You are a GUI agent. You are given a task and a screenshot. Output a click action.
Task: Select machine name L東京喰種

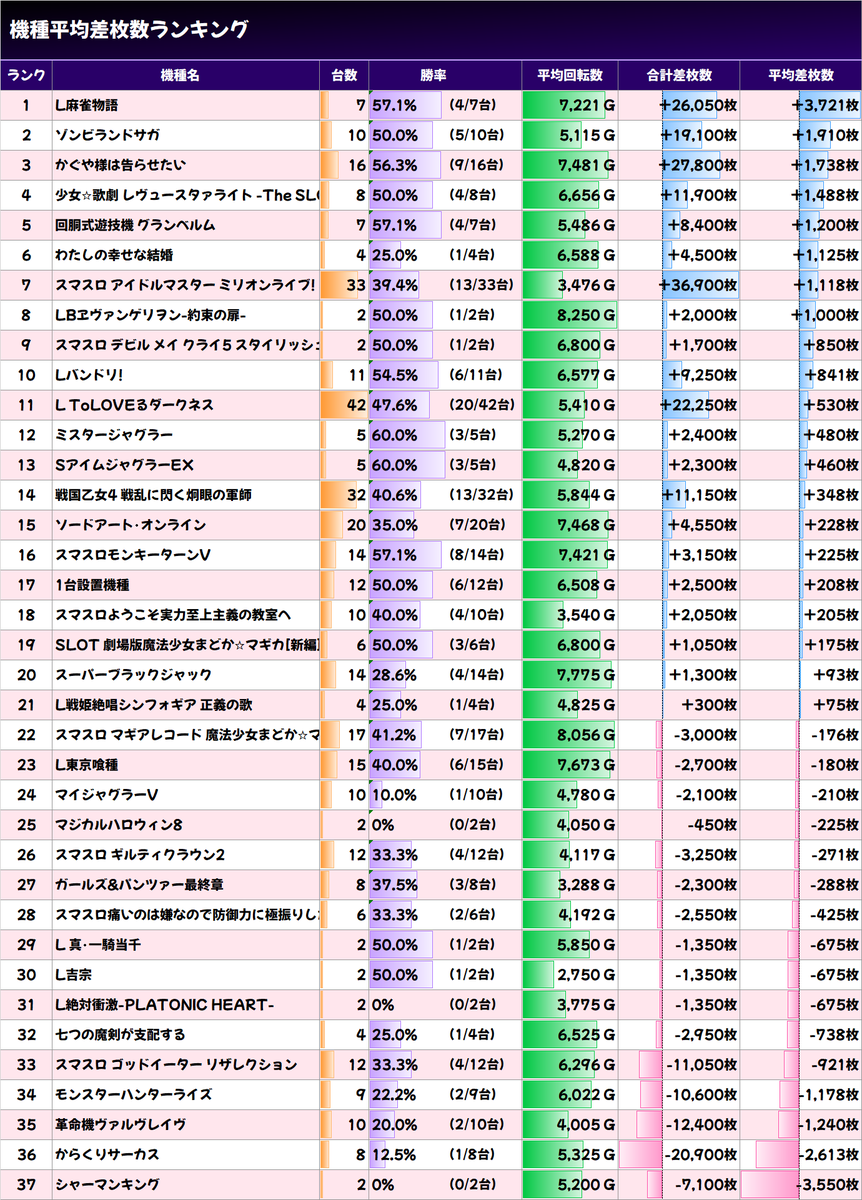(89, 765)
